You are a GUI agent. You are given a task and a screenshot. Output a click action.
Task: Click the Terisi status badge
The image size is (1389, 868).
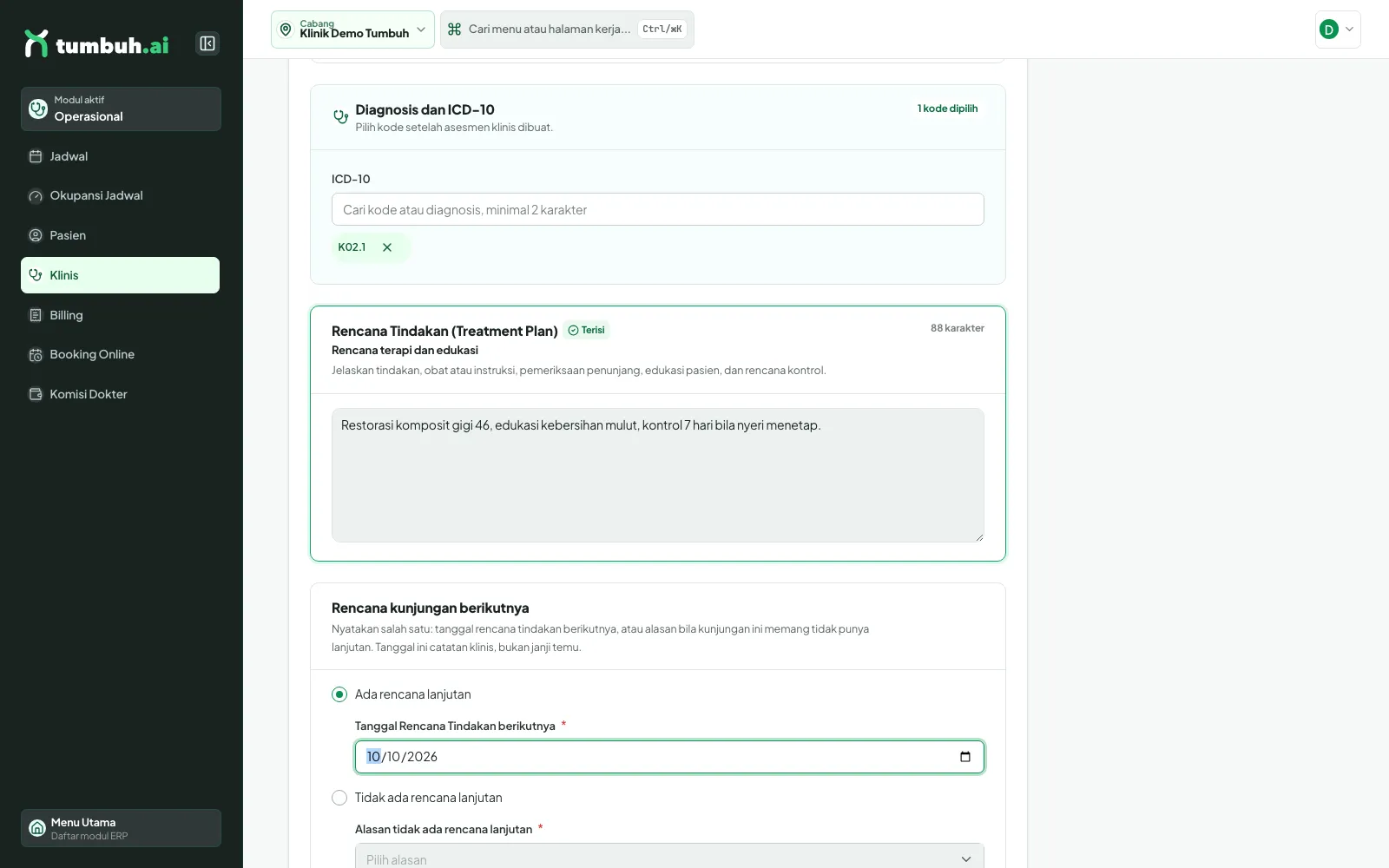point(587,330)
